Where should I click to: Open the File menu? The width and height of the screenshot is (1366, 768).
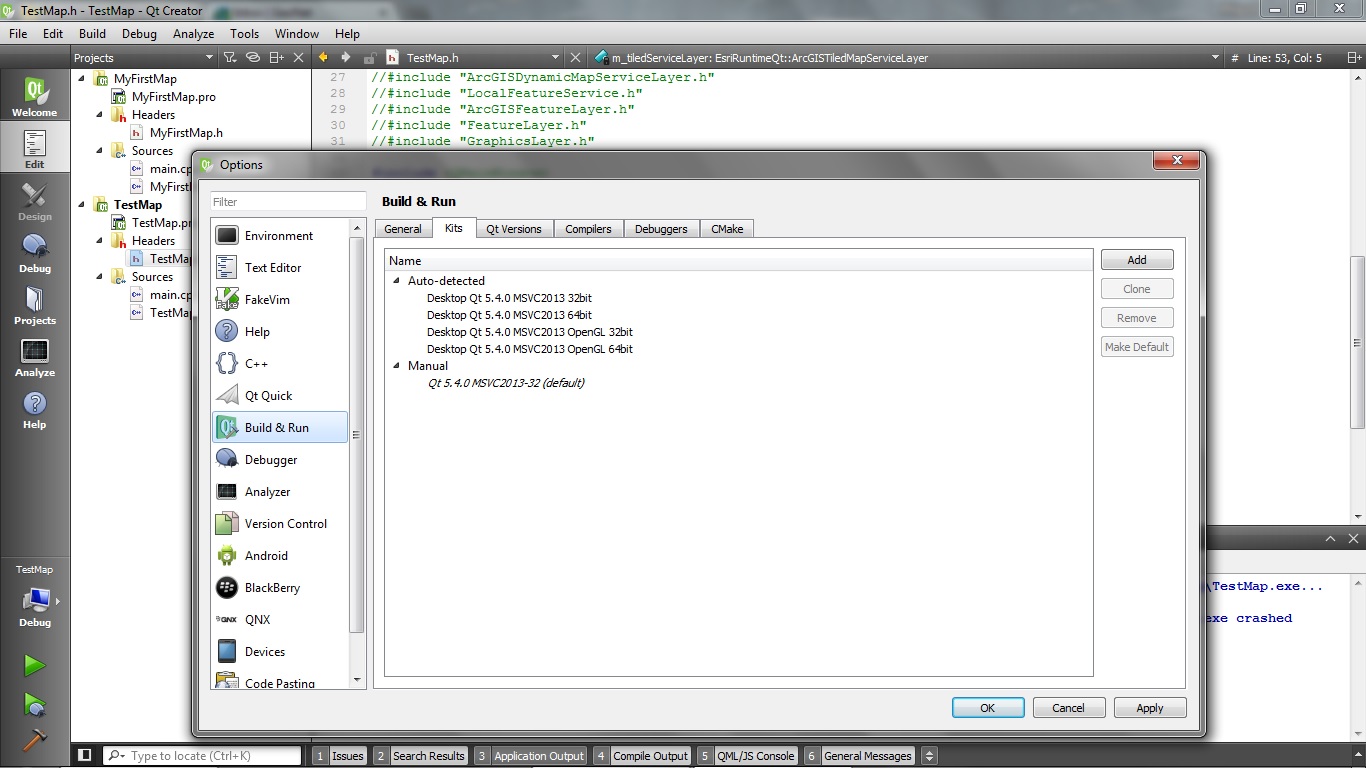click(18, 33)
